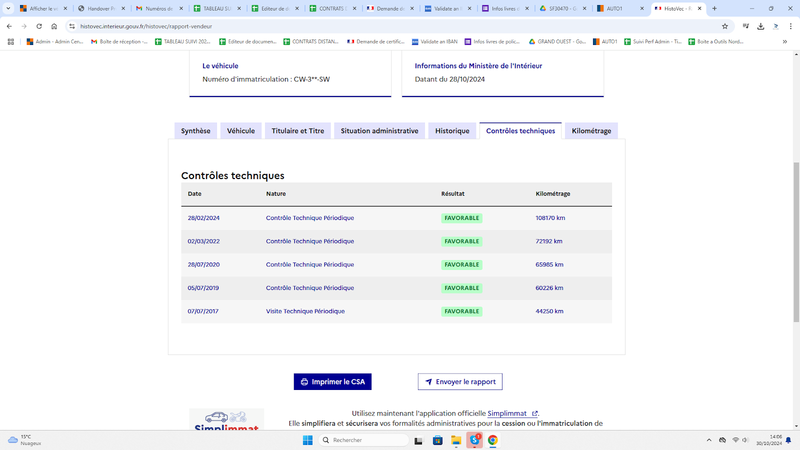
Task: Open Suivi Perf Admin bookmark
Action: (653, 42)
